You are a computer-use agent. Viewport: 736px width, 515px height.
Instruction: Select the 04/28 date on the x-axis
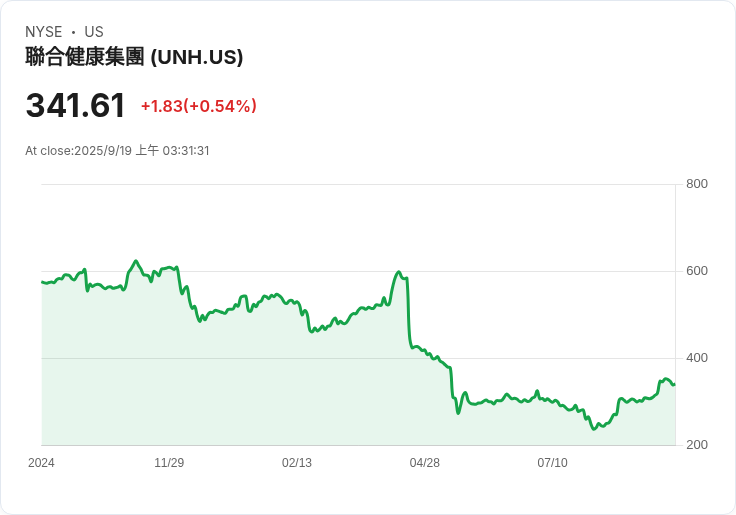point(425,463)
